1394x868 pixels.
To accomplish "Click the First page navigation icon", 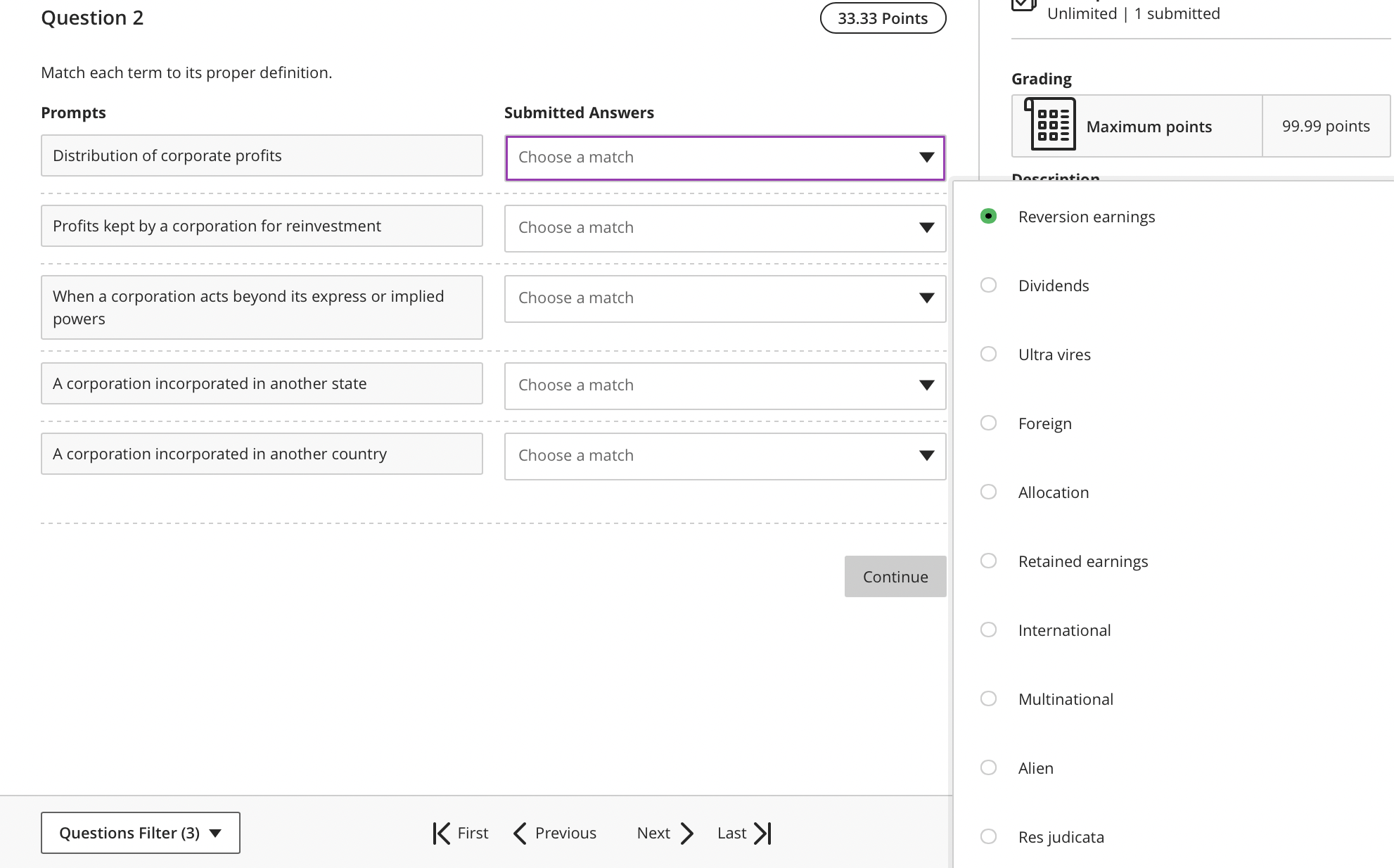I will (x=442, y=834).
